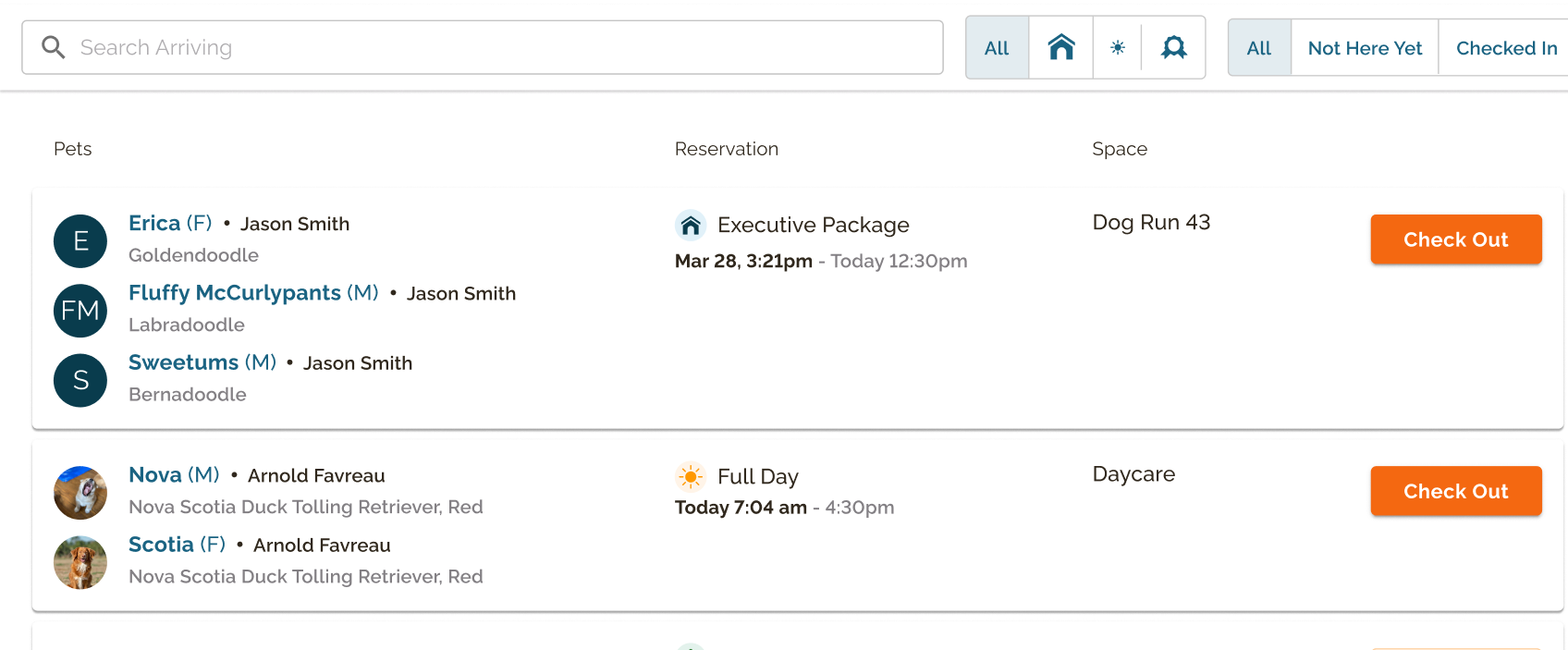Click Sweetums S avatar circle

(x=80, y=380)
